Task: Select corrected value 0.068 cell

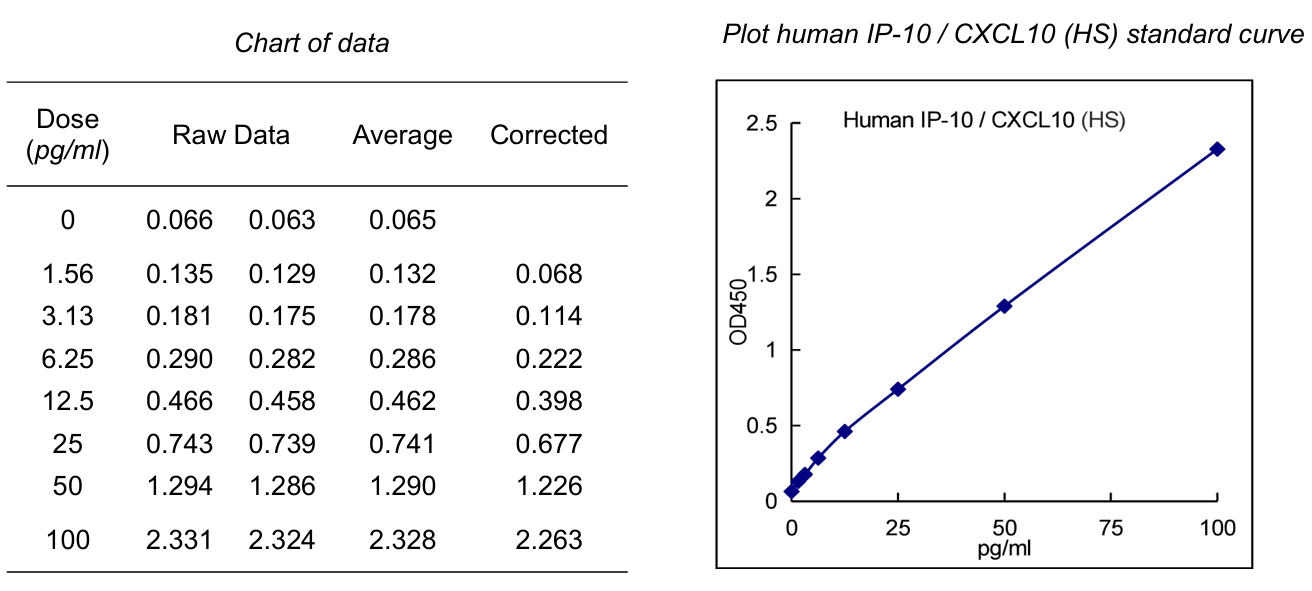Action: coord(549,274)
